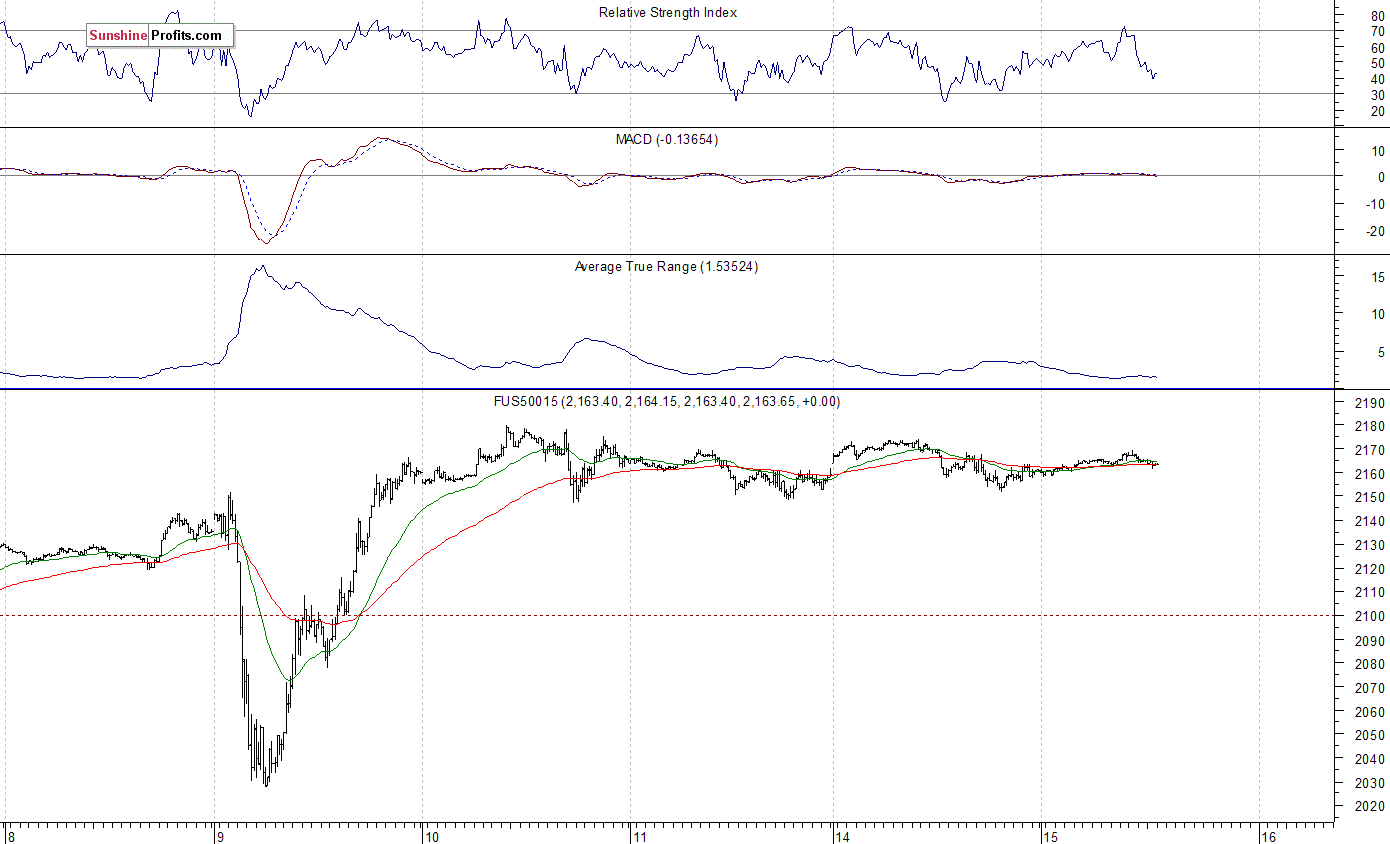Click the Average True Range (1.53524) label
The width and height of the screenshot is (1390, 844).
667,267
